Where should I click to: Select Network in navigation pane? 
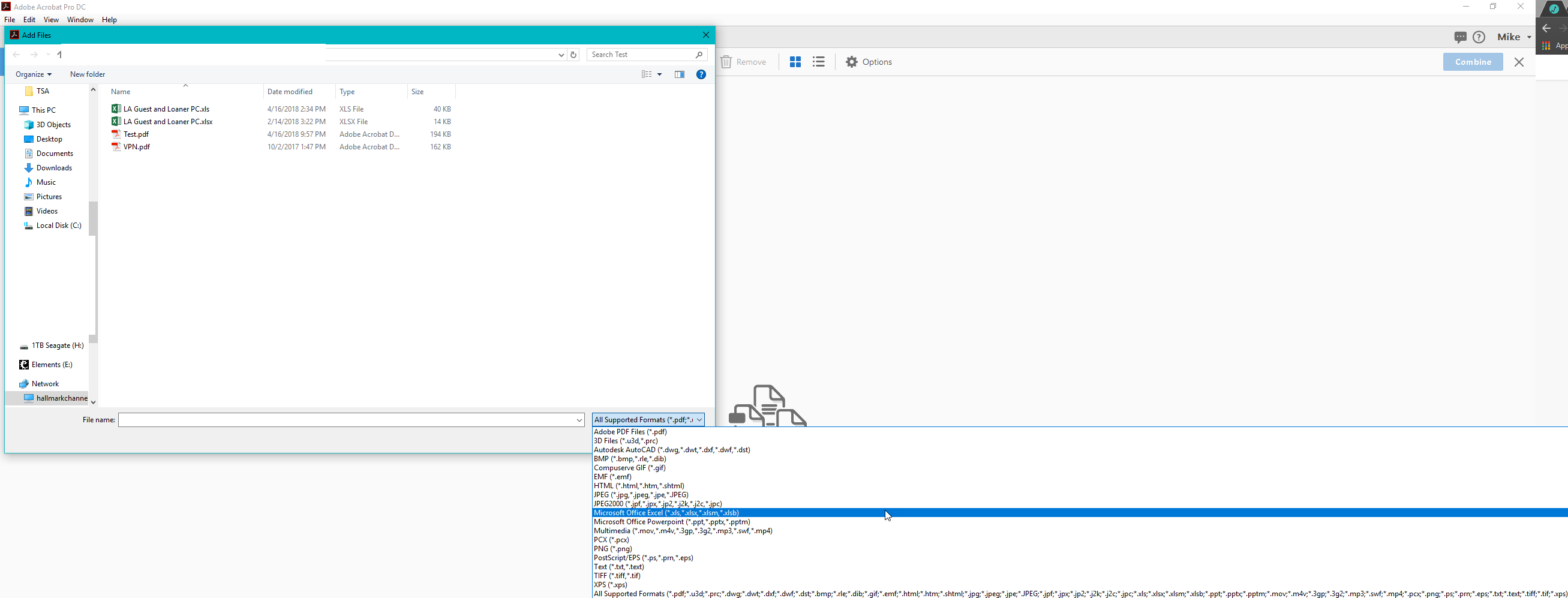tap(39, 384)
